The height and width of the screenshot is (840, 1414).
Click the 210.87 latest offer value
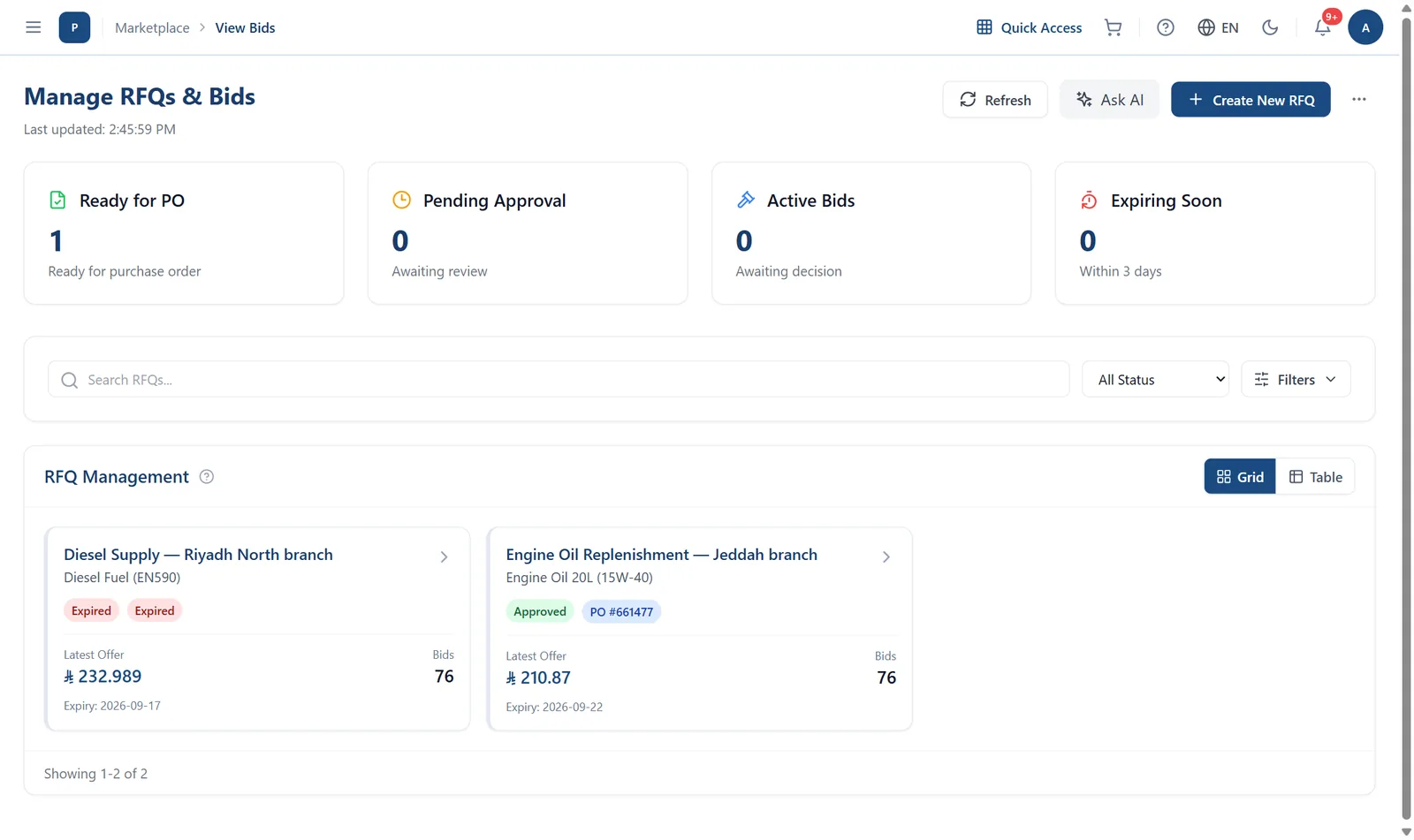click(538, 678)
